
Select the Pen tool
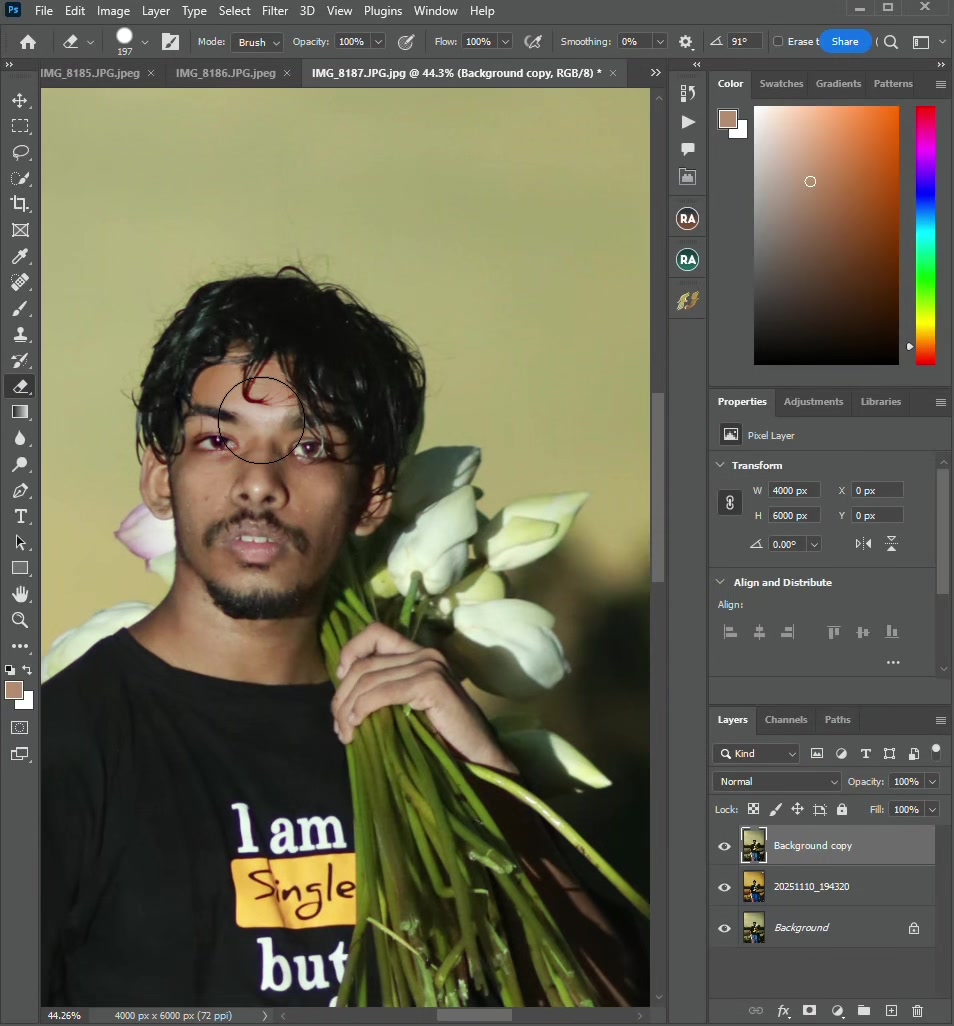tap(20, 490)
